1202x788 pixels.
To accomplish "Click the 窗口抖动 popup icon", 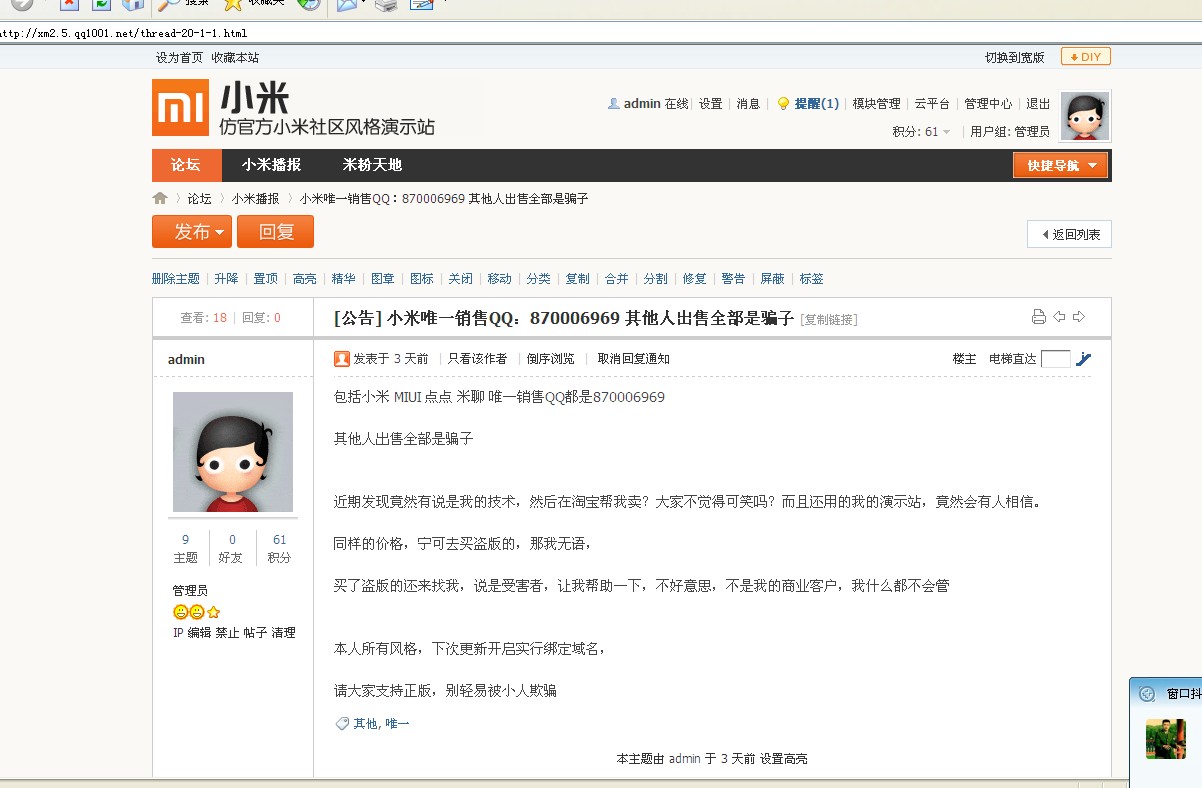I will (x=1147, y=694).
